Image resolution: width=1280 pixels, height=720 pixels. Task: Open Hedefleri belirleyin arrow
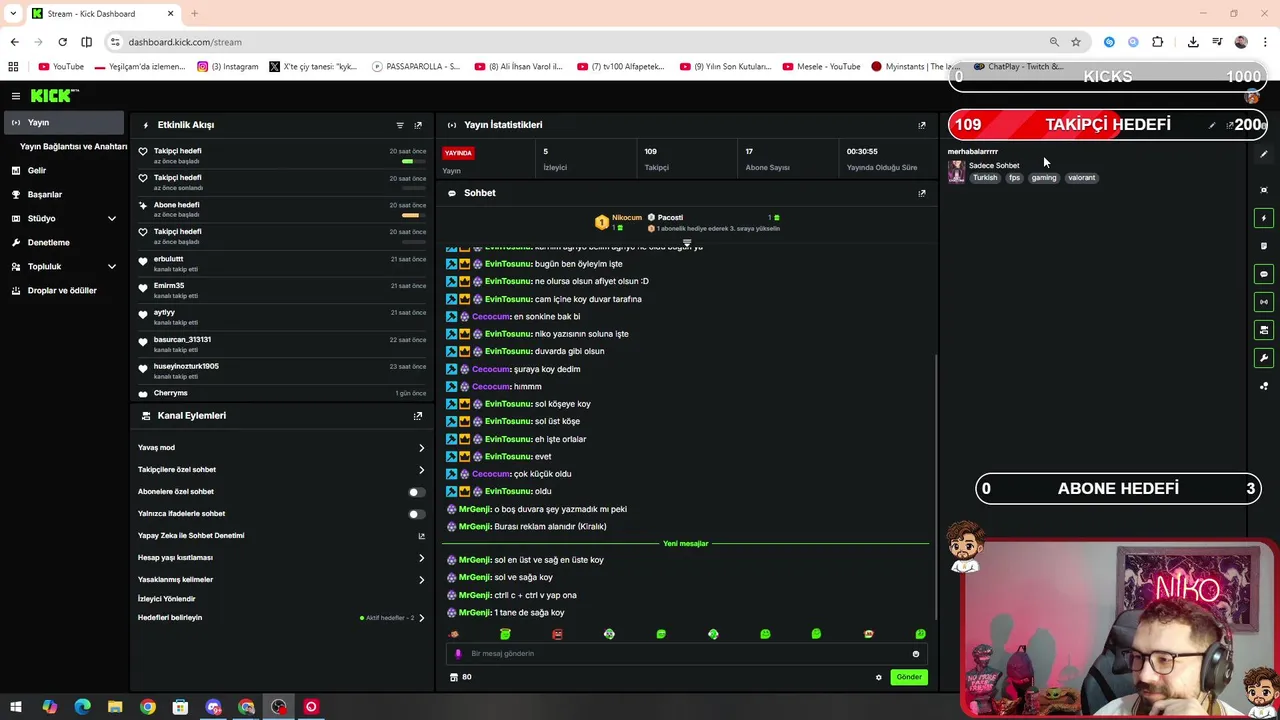[421, 618]
